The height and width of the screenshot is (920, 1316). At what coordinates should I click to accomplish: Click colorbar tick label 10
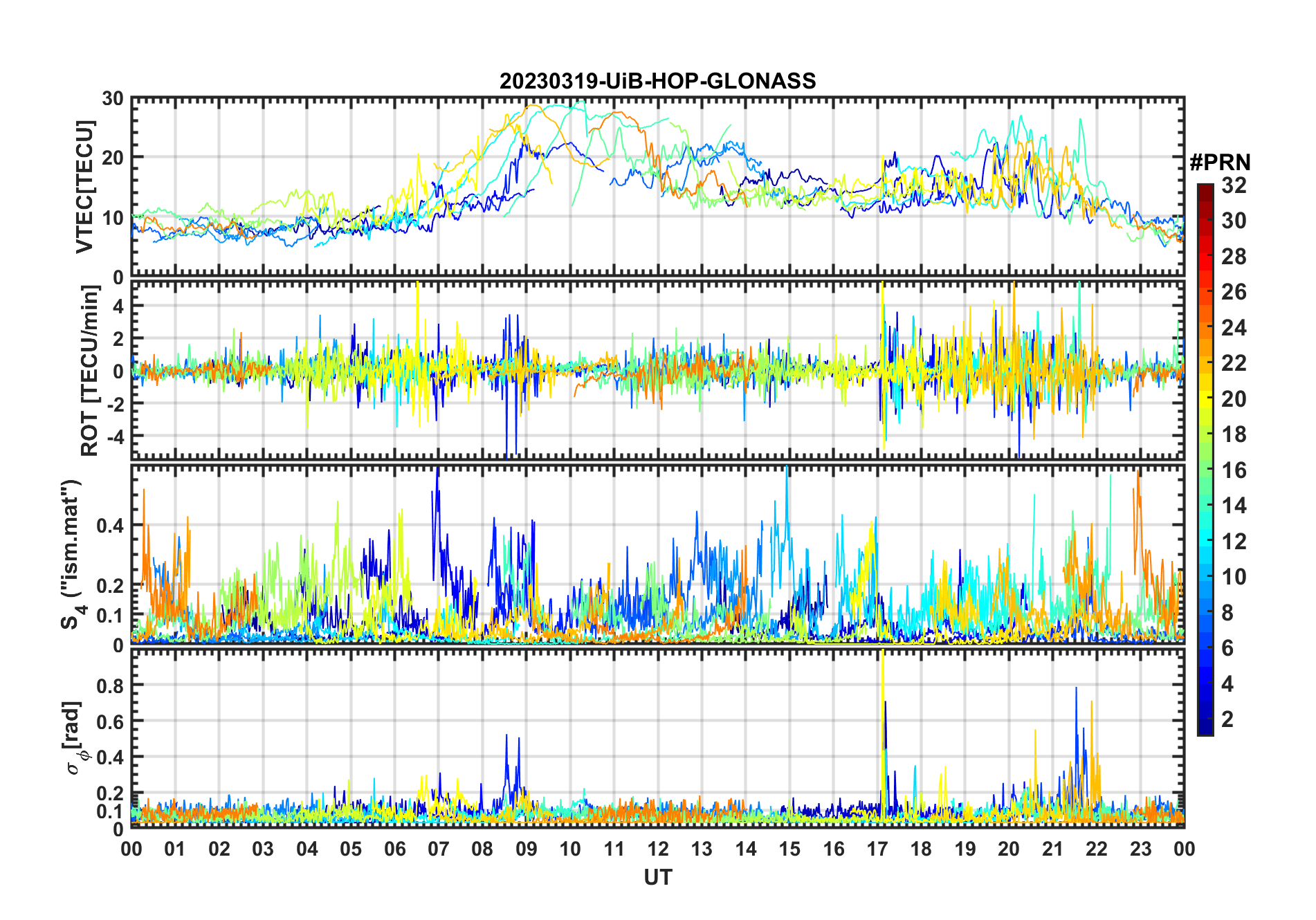click(1234, 577)
